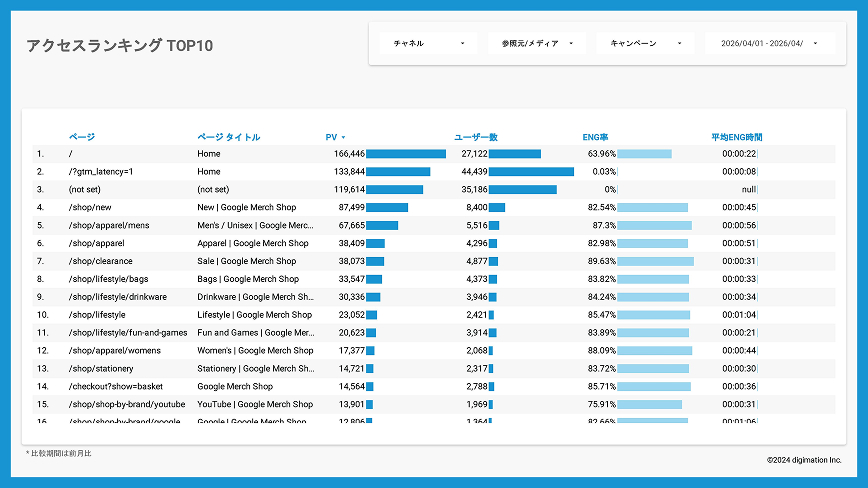Viewport: 868px width, 488px height.
Task: Sort by ENG率 column header
Action: pyautogui.click(x=595, y=137)
